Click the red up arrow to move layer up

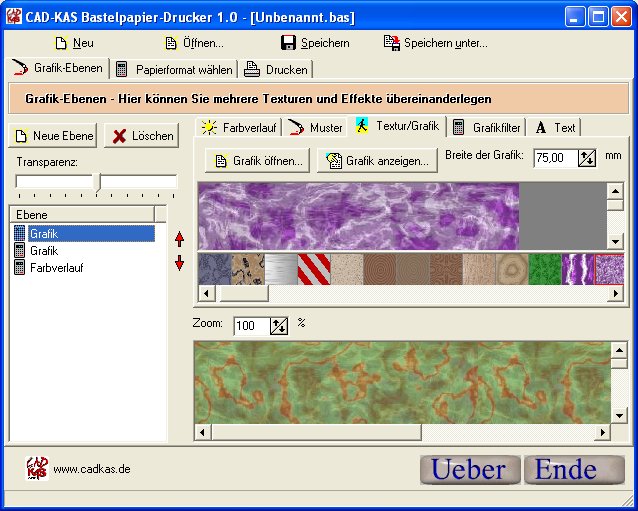180,239
